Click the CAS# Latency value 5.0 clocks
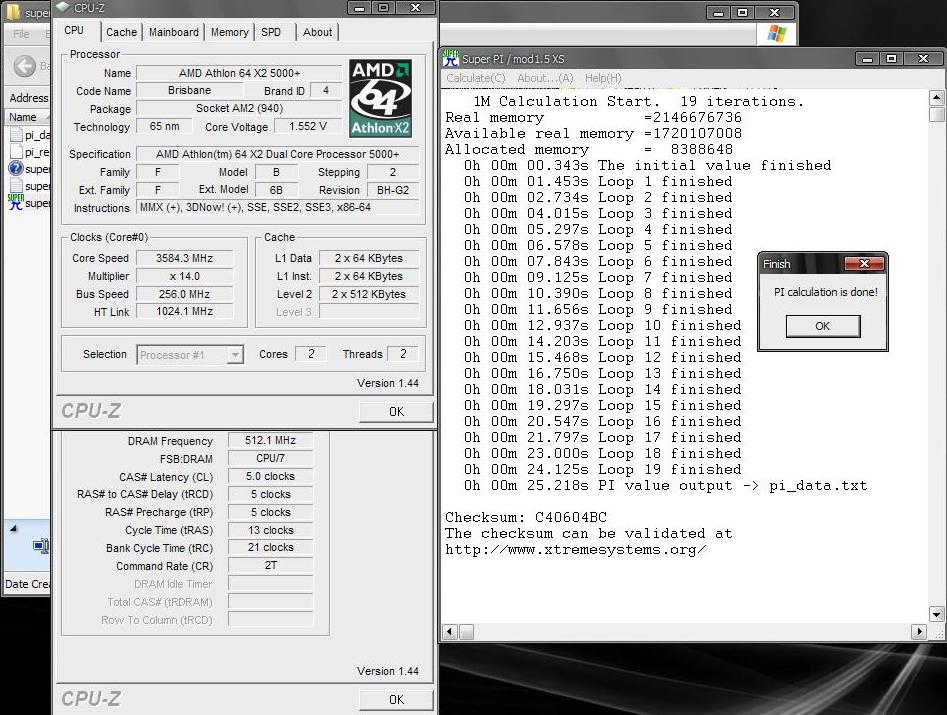Viewport: 947px width, 715px height. tap(270, 476)
